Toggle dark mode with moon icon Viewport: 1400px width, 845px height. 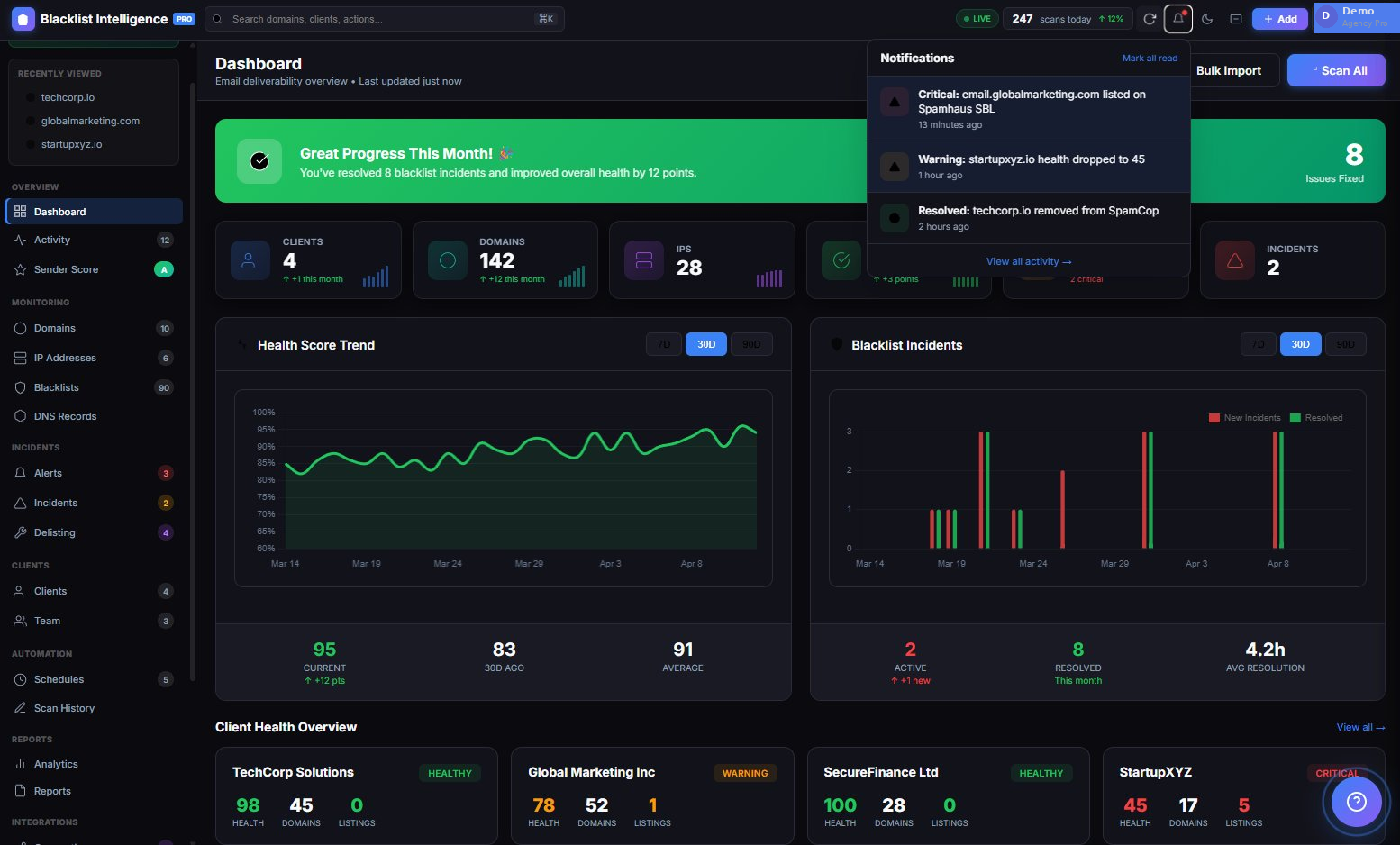click(x=1207, y=19)
